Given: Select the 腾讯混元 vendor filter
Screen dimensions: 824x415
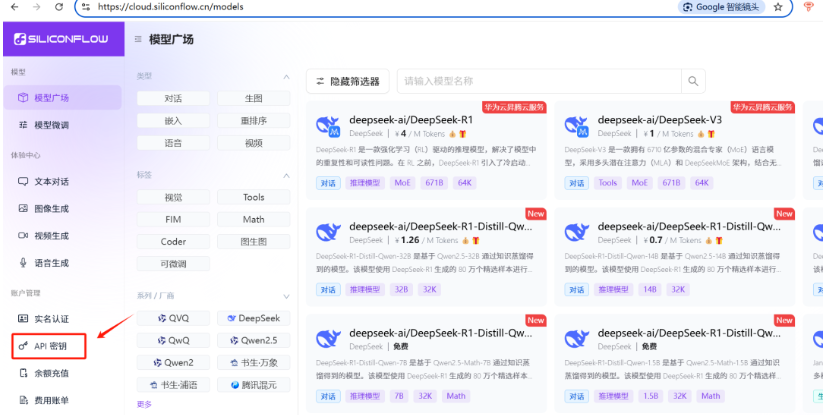Looking at the screenshot, I should pyautogui.click(x=253, y=385).
